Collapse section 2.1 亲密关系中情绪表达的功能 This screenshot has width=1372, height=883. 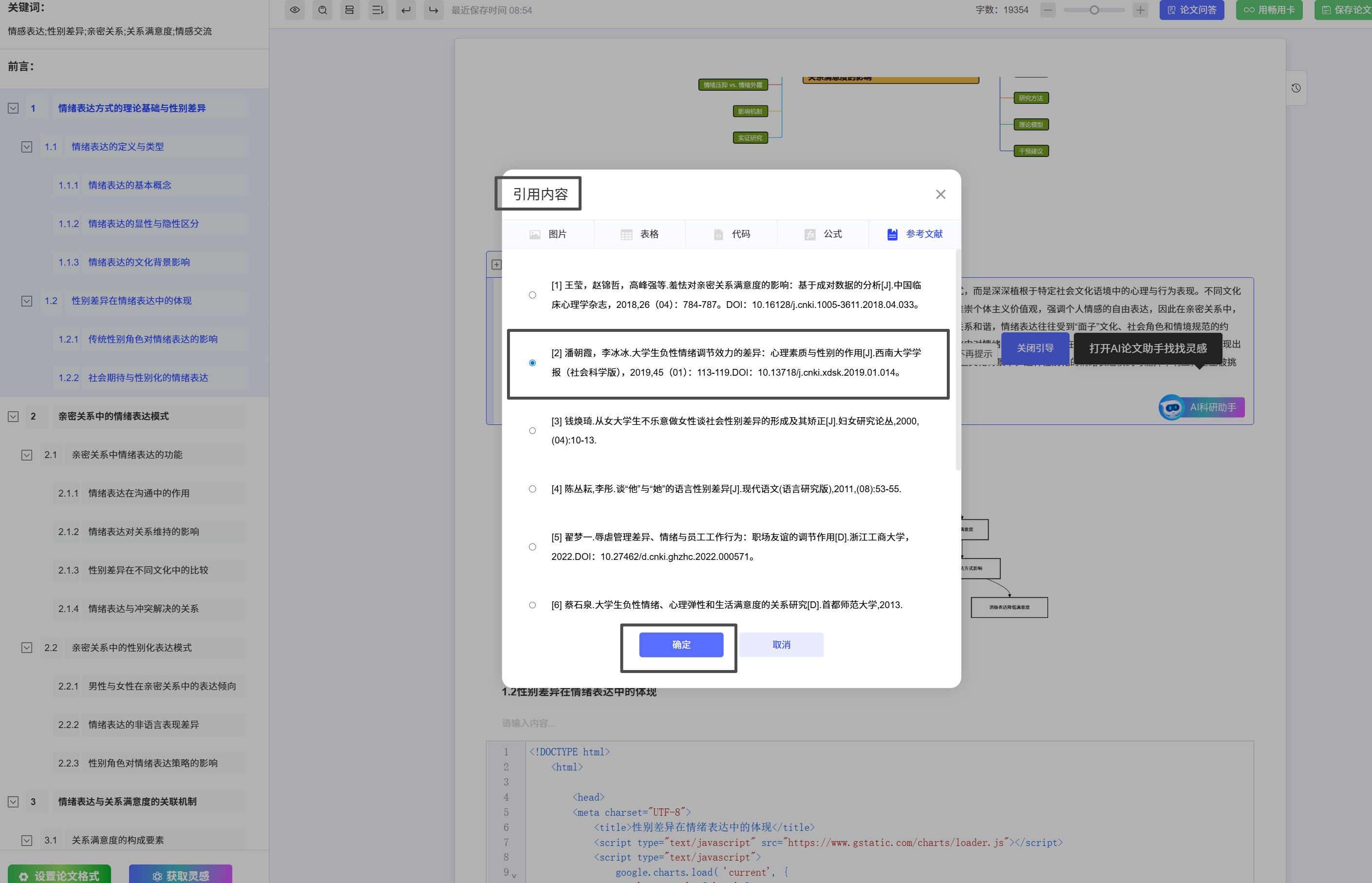(26, 455)
